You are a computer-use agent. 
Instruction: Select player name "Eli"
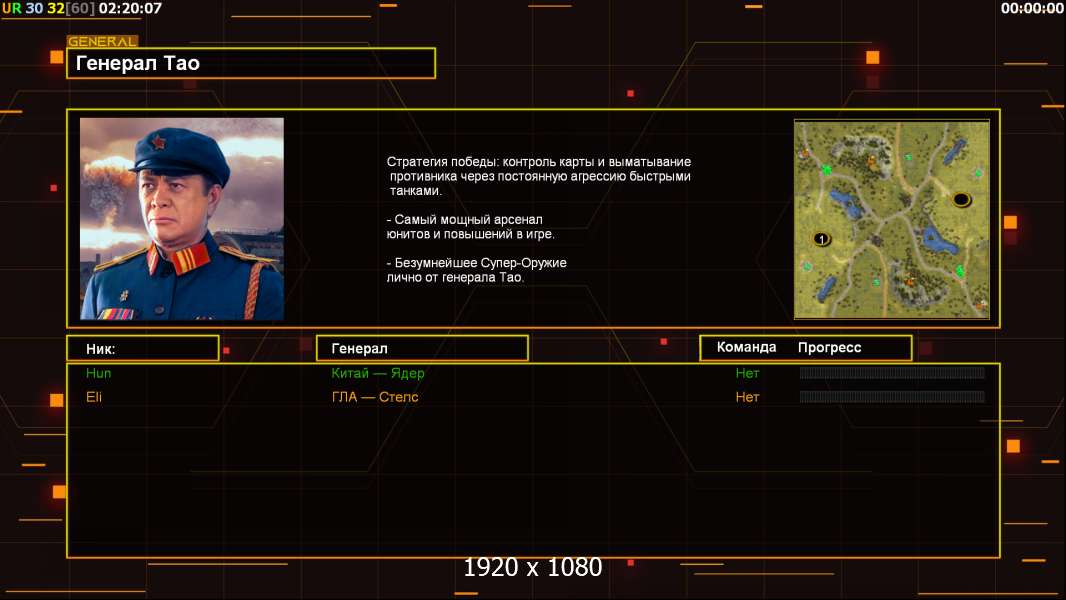(94, 397)
